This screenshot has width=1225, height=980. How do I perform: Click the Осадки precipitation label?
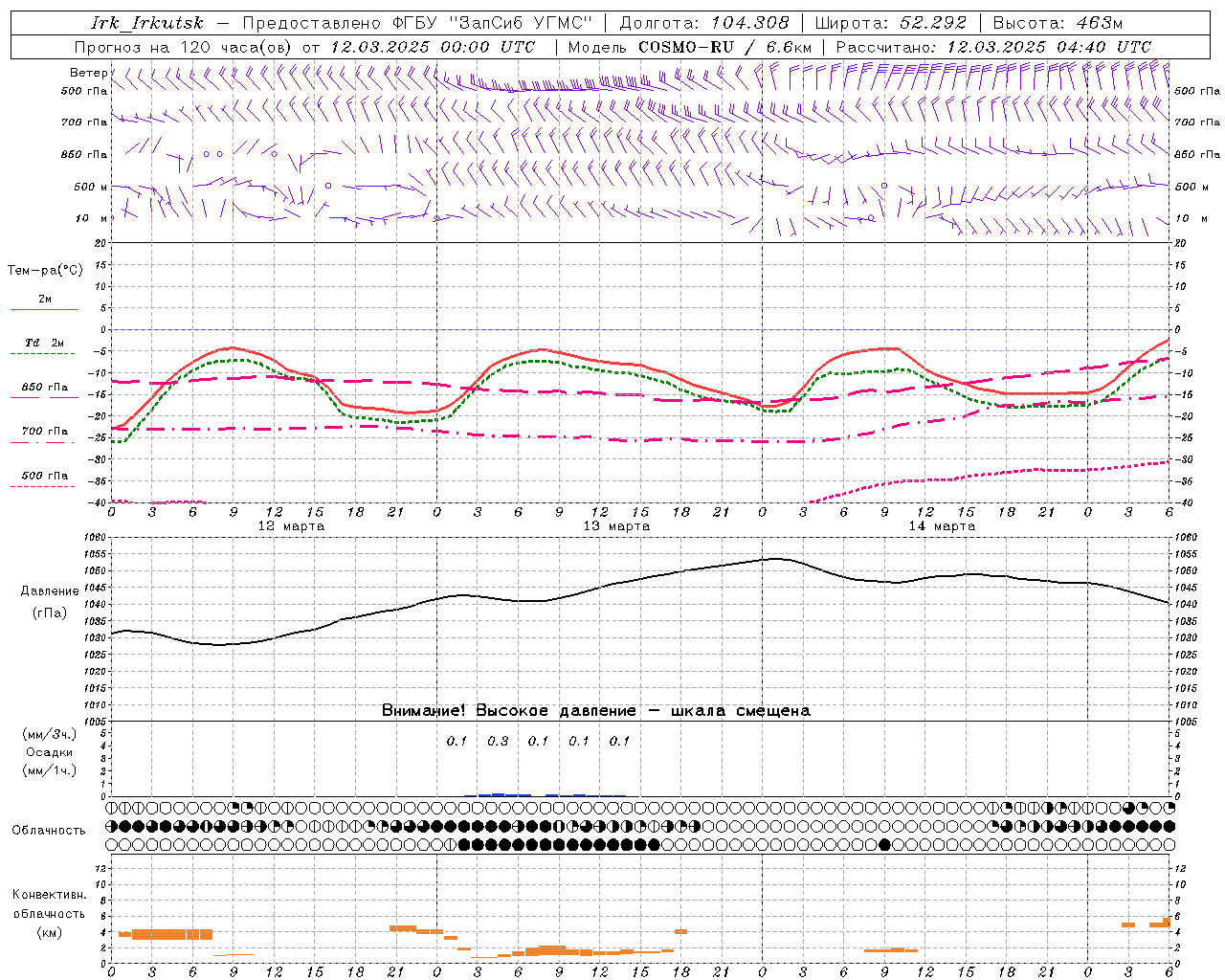49,752
